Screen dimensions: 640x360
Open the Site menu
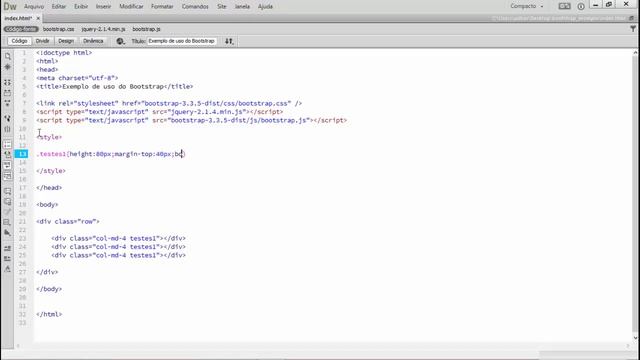[222, 7]
